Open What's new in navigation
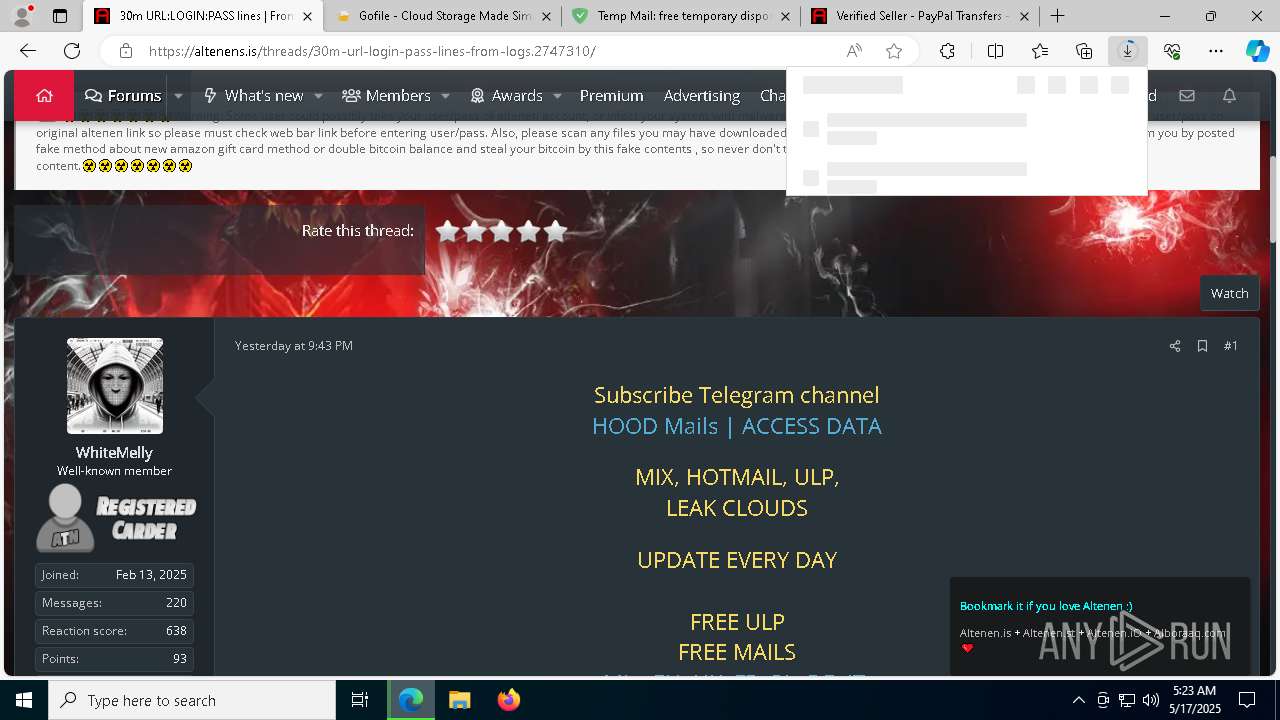 tap(253, 96)
